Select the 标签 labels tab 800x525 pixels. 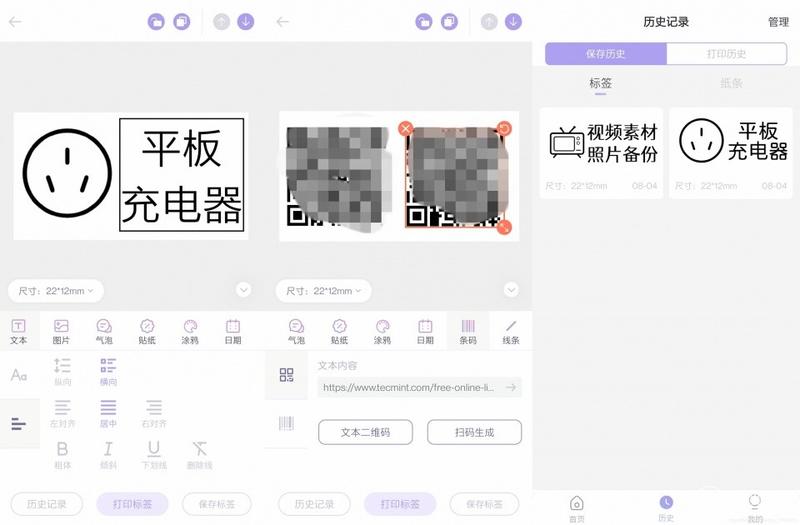pos(601,83)
